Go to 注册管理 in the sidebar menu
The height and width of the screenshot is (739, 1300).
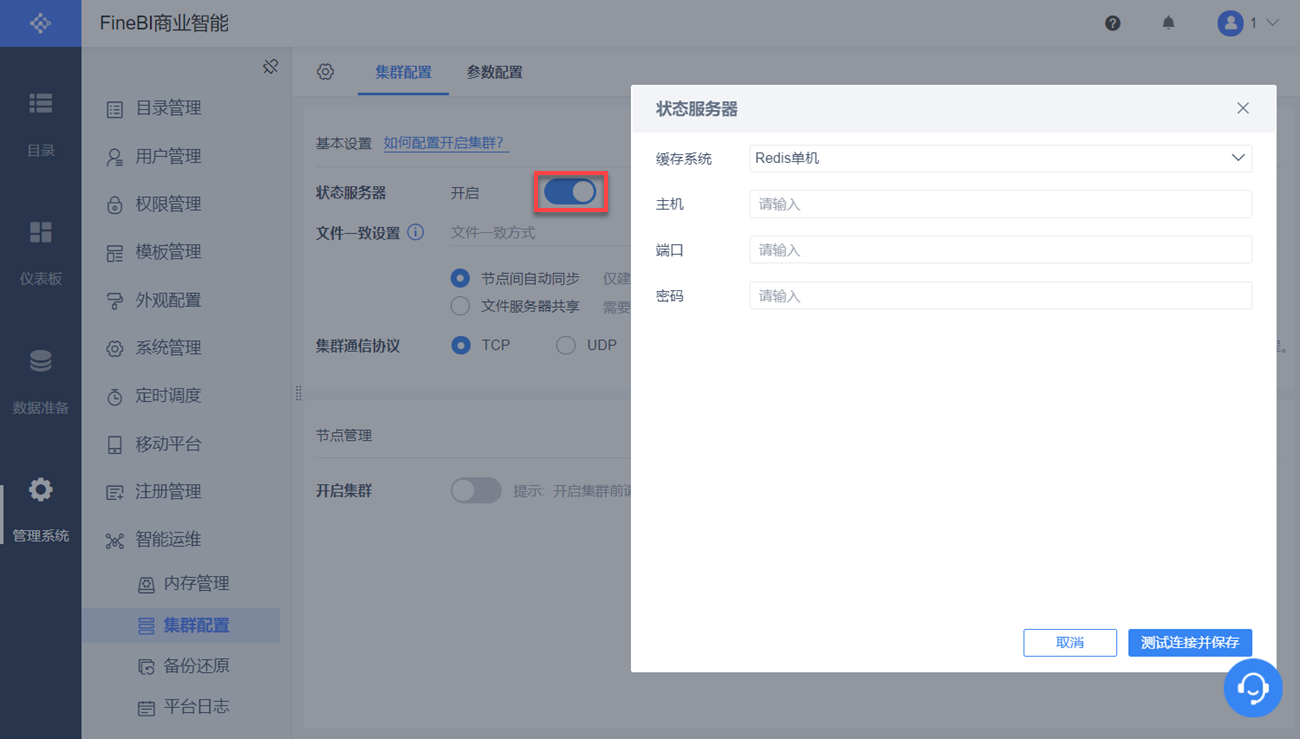pyautogui.click(x=168, y=492)
